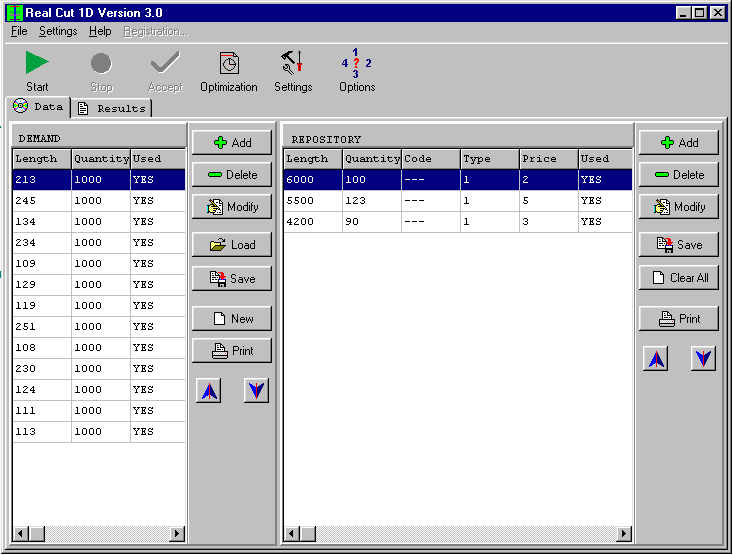Move Repository row down arrow
733x555 pixels.
tap(703, 359)
